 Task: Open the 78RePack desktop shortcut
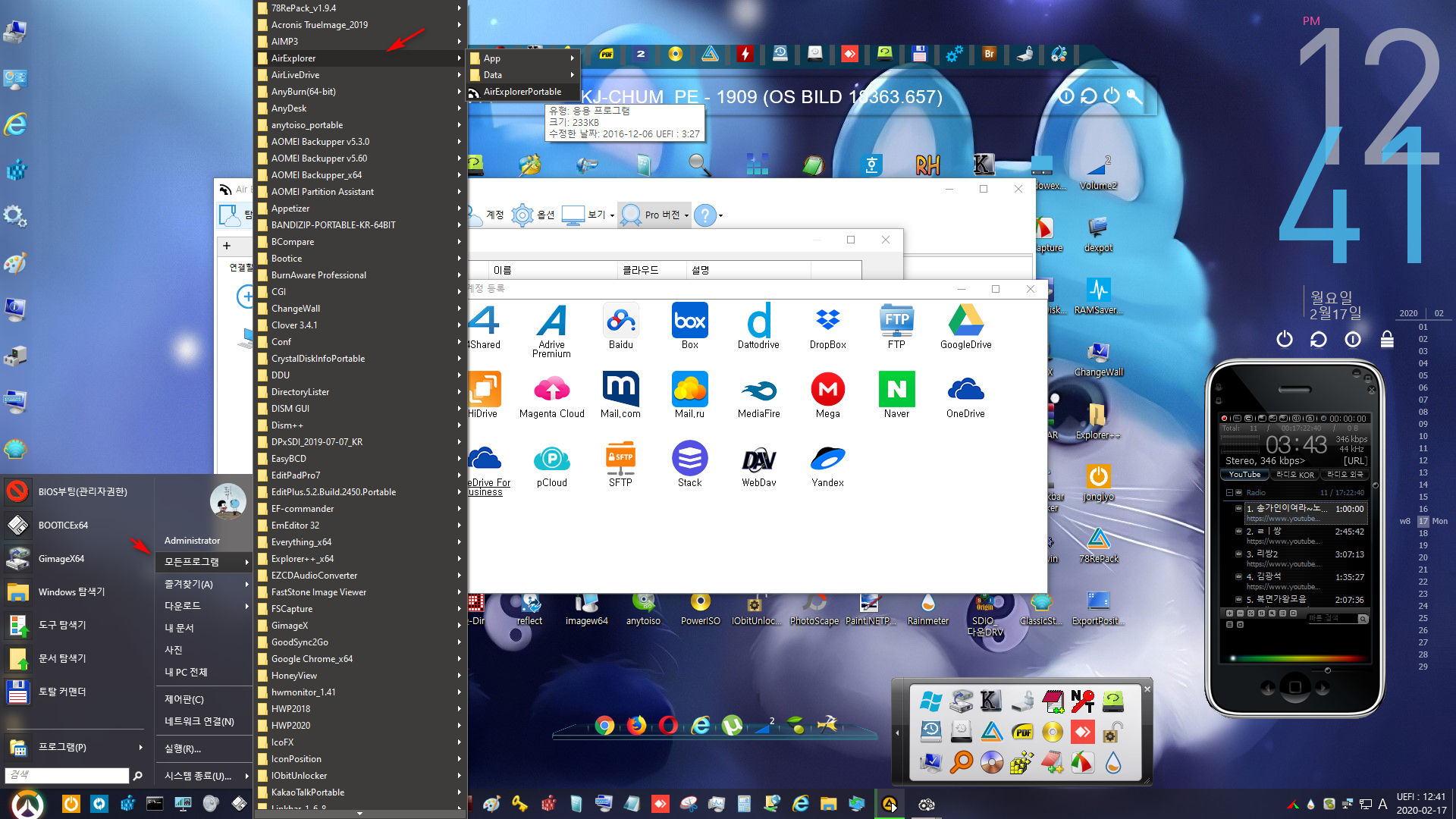click(x=1098, y=544)
